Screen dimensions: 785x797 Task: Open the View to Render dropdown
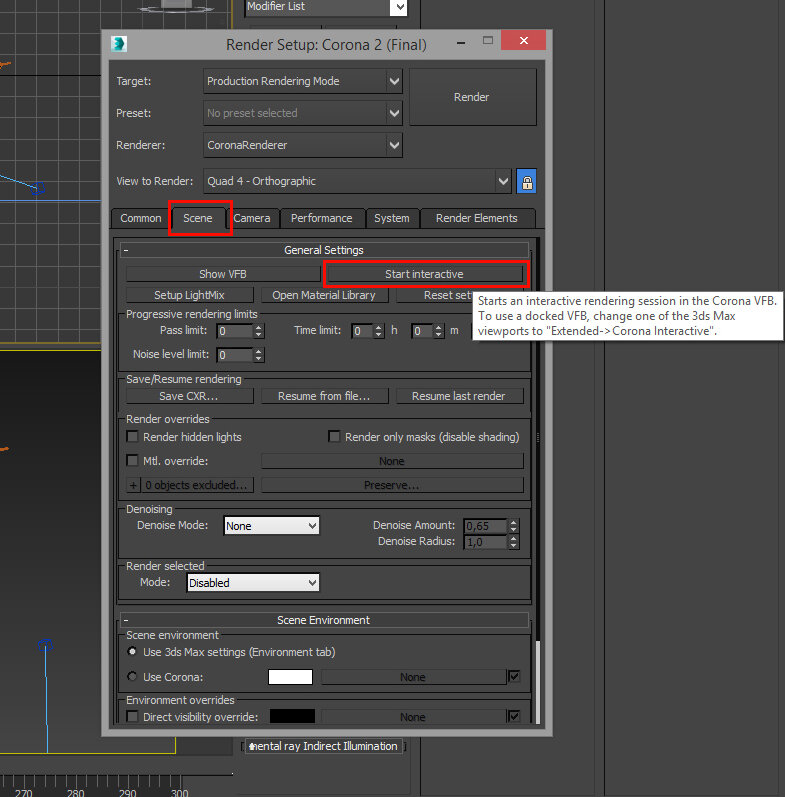[357, 181]
